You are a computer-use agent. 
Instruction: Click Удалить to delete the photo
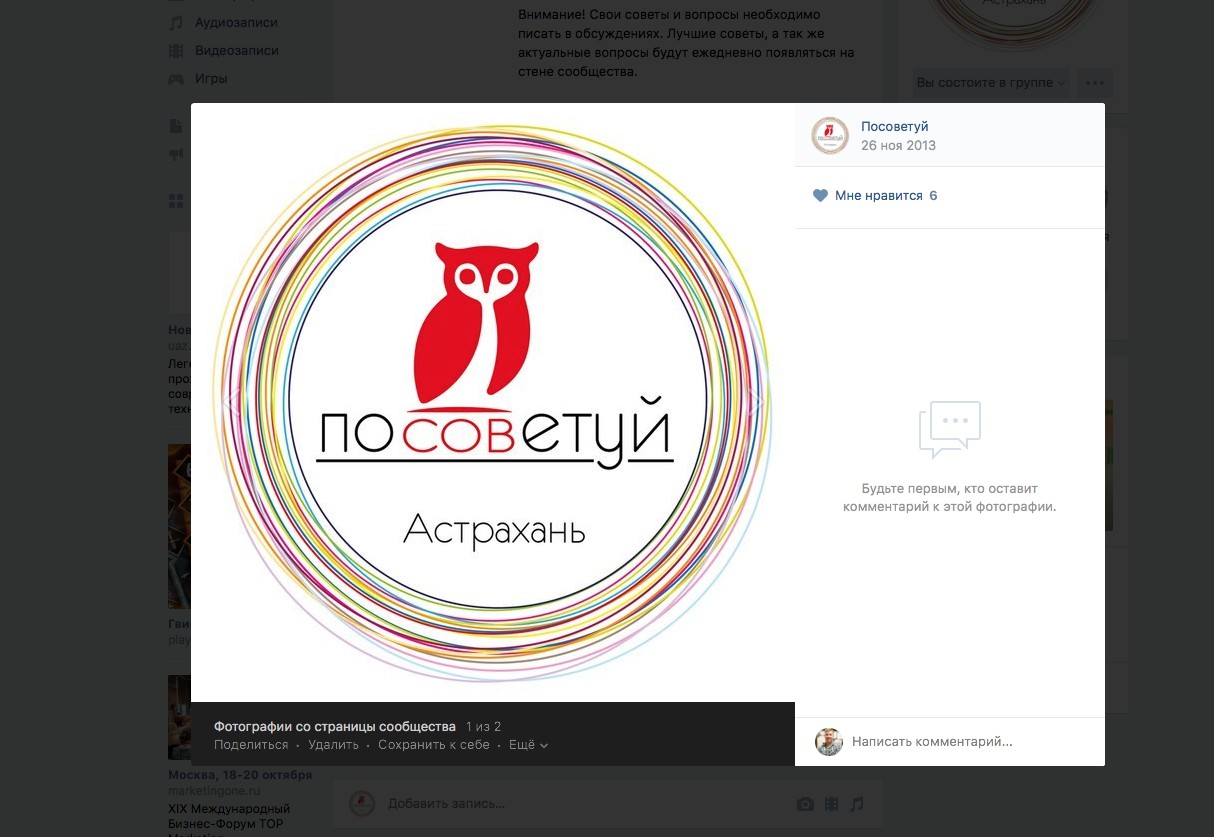(333, 745)
